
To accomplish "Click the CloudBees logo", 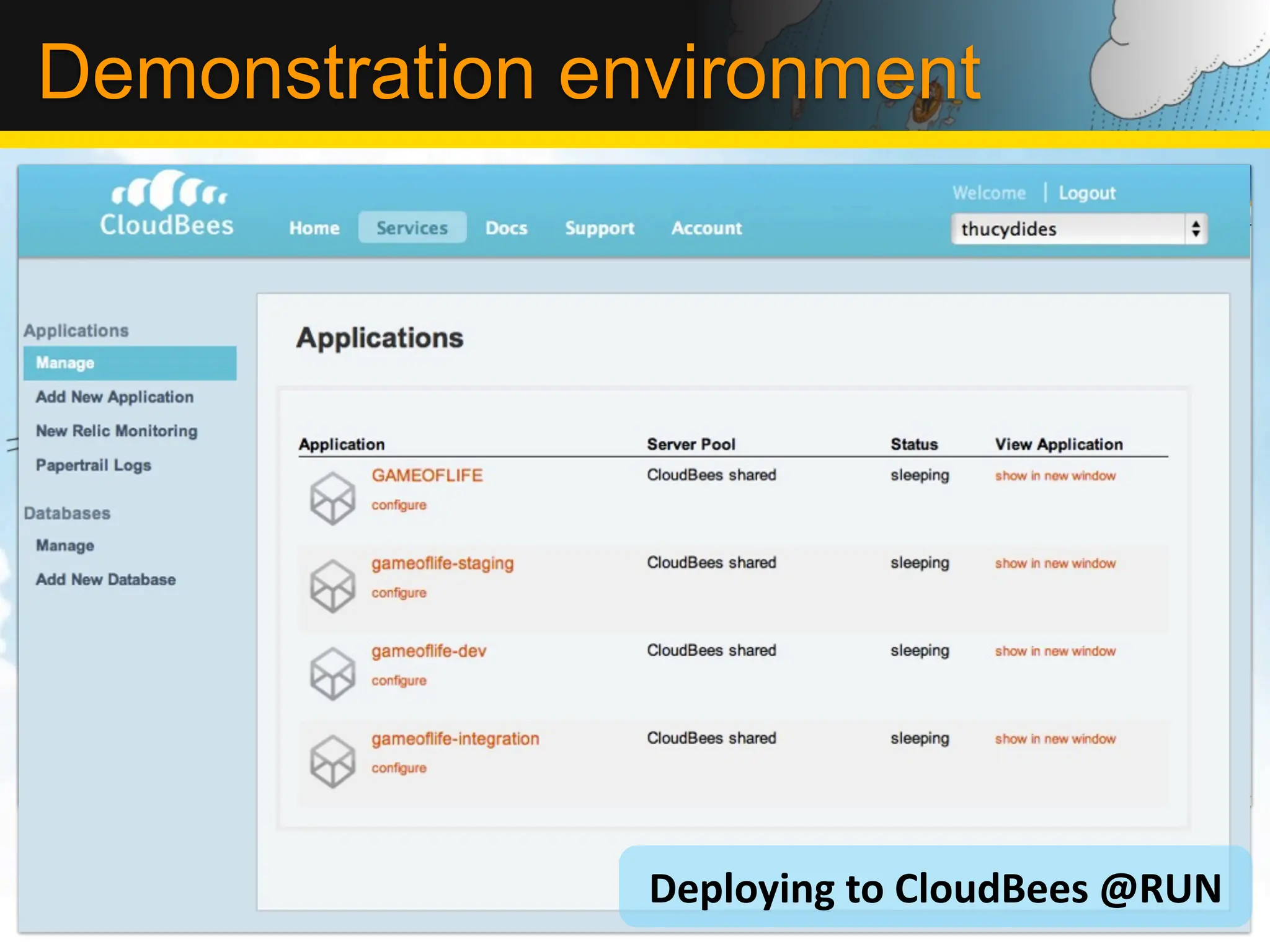I will [167, 203].
